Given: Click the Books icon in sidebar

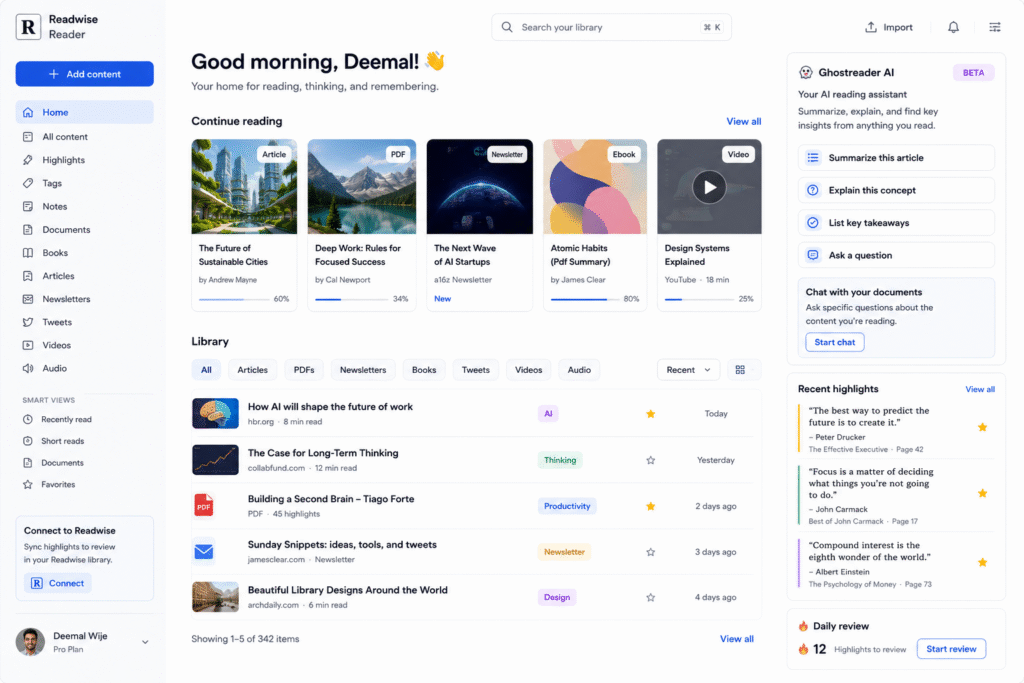Looking at the screenshot, I should pos(27,253).
